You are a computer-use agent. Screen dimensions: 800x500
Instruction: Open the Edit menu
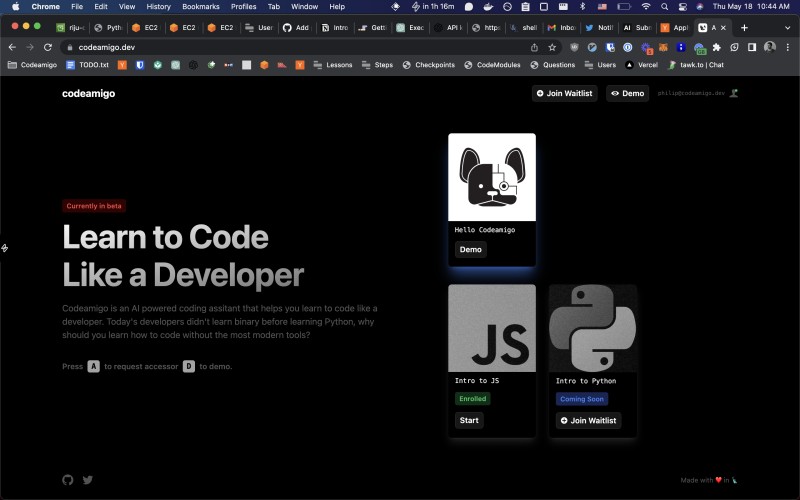(x=101, y=7)
